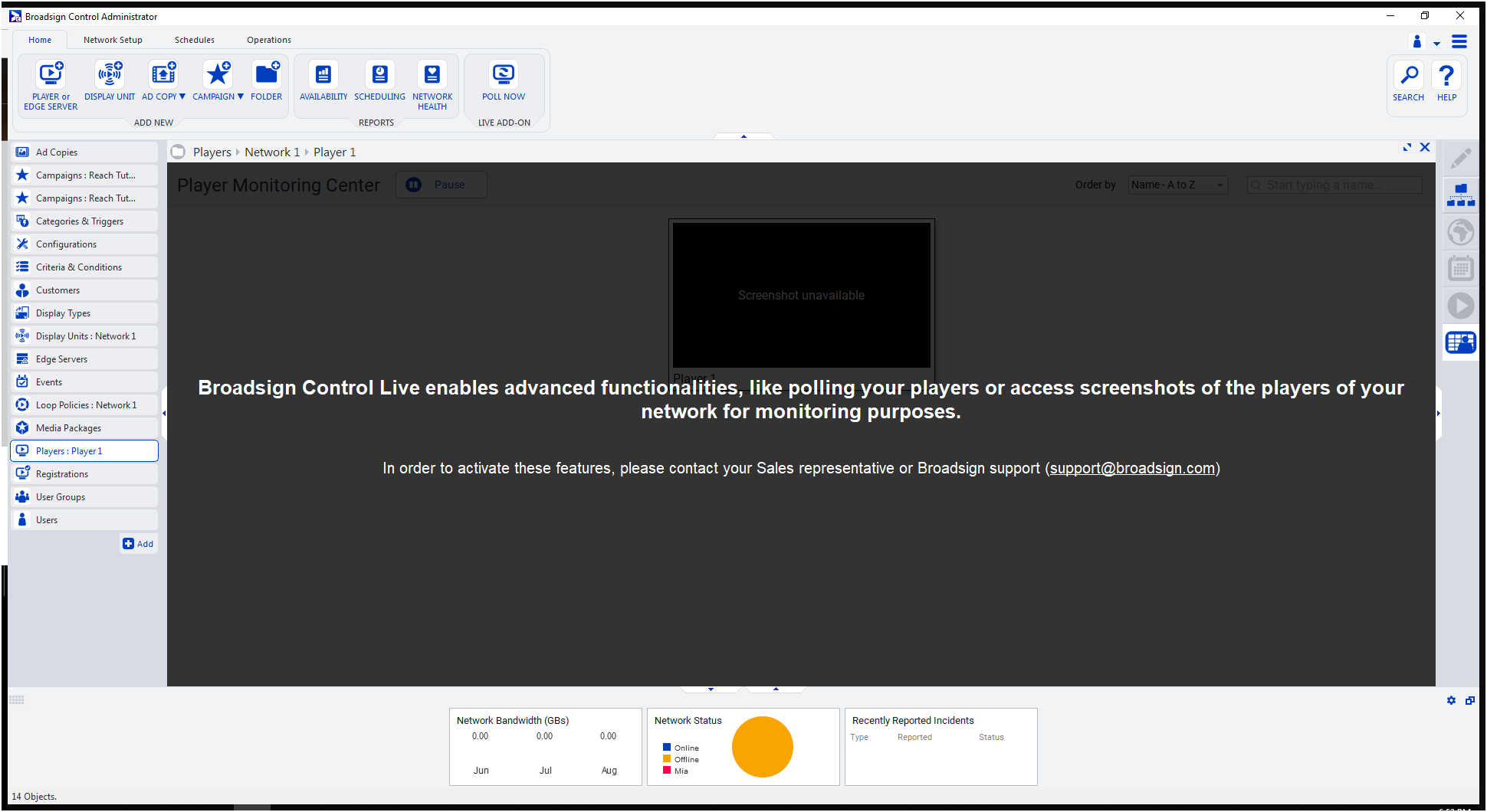1487x812 pixels.
Task: Collapse the left sidebar panel arrow
Action: (x=164, y=414)
